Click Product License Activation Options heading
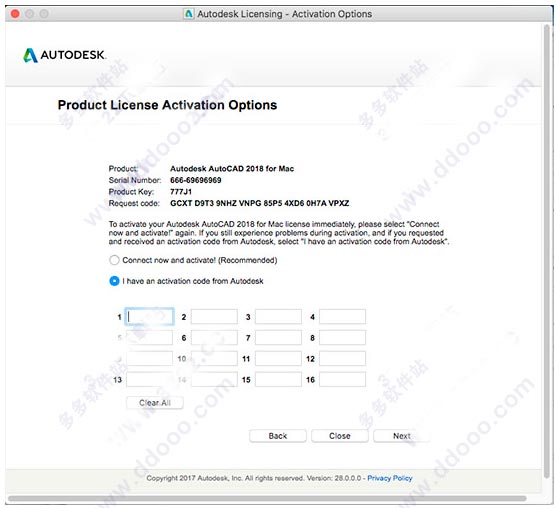Screen dimensions: 556x508 (x=167, y=105)
